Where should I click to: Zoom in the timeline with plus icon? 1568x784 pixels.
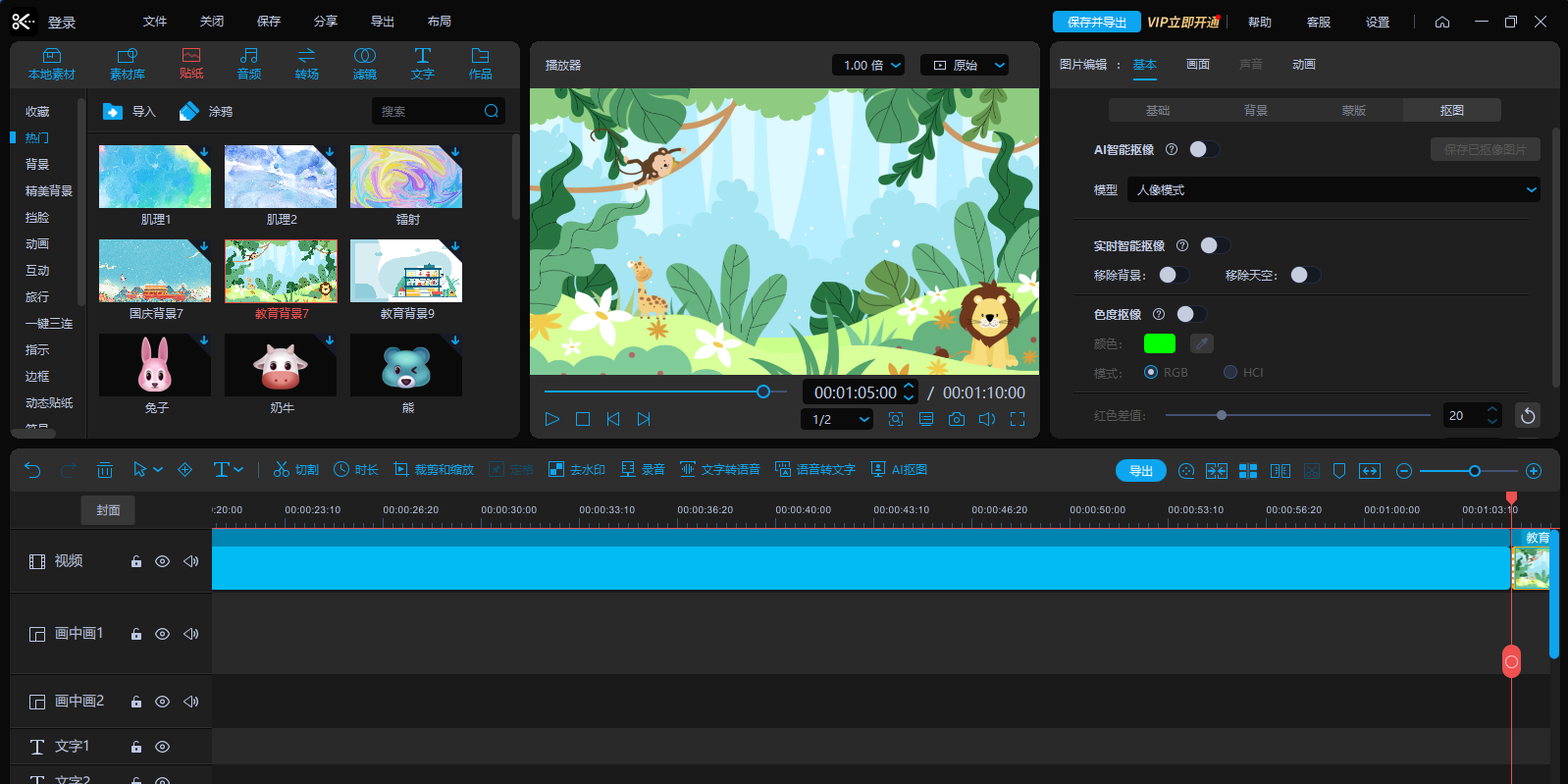pyautogui.click(x=1534, y=471)
